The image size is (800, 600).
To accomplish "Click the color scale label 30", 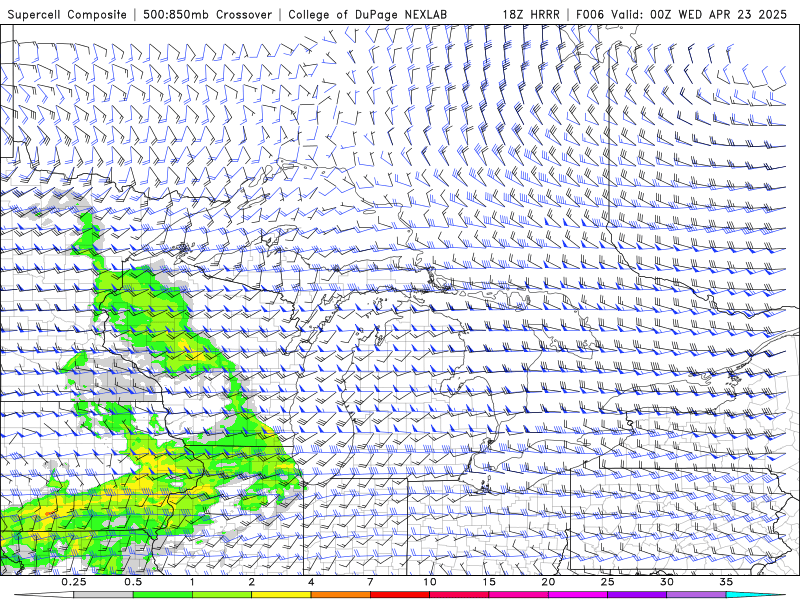I will click(x=667, y=582).
